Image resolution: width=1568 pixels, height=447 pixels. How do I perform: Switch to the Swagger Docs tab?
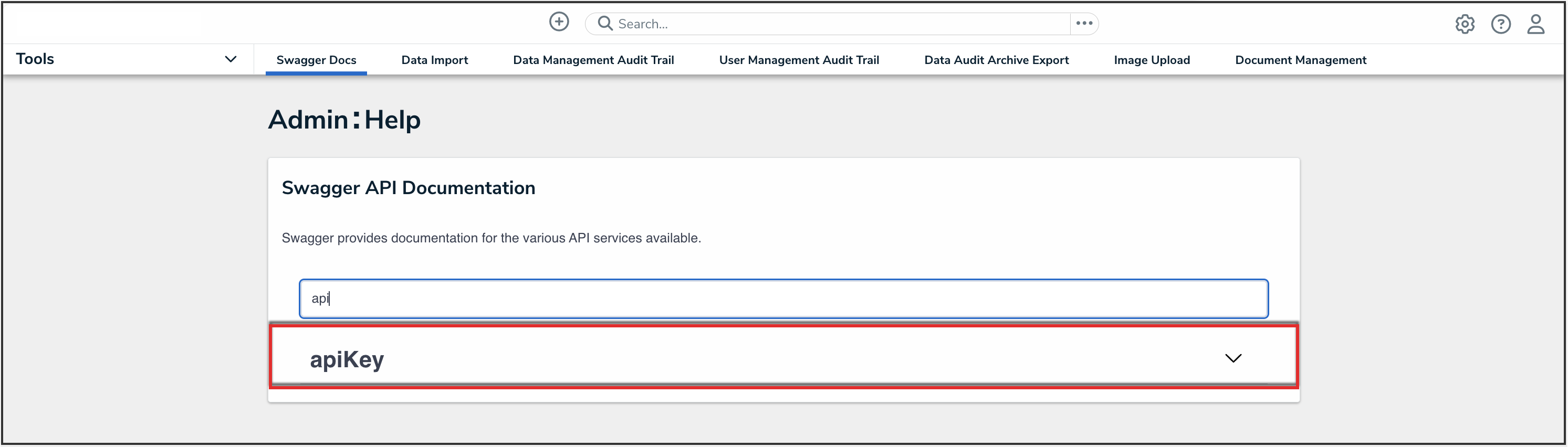coord(316,60)
